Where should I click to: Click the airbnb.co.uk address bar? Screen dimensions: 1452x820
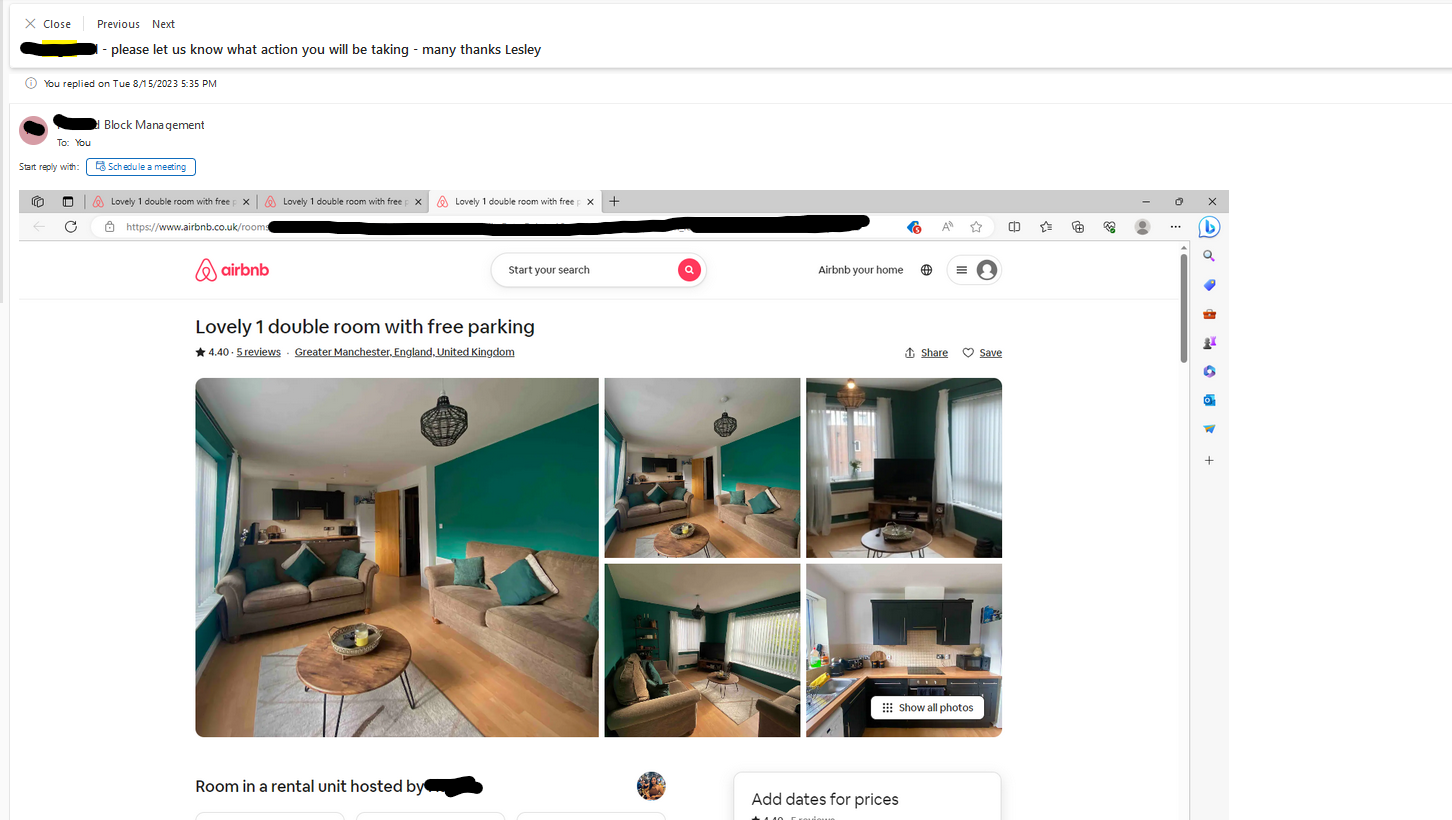(500, 227)
